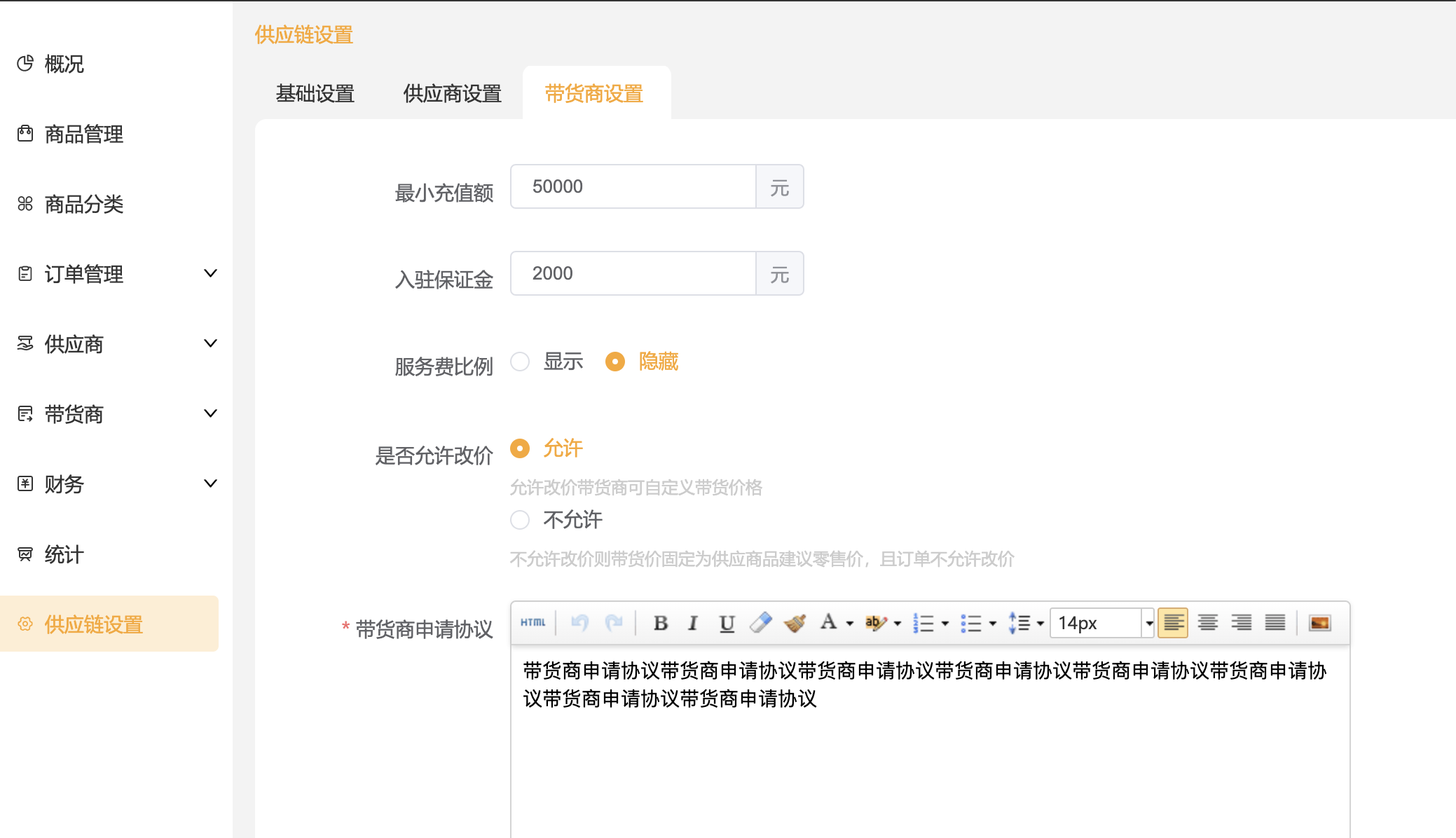Toggle bold formatting in editor
The width and height of the screenshot is (1456, 838).
tap(660, 623)
